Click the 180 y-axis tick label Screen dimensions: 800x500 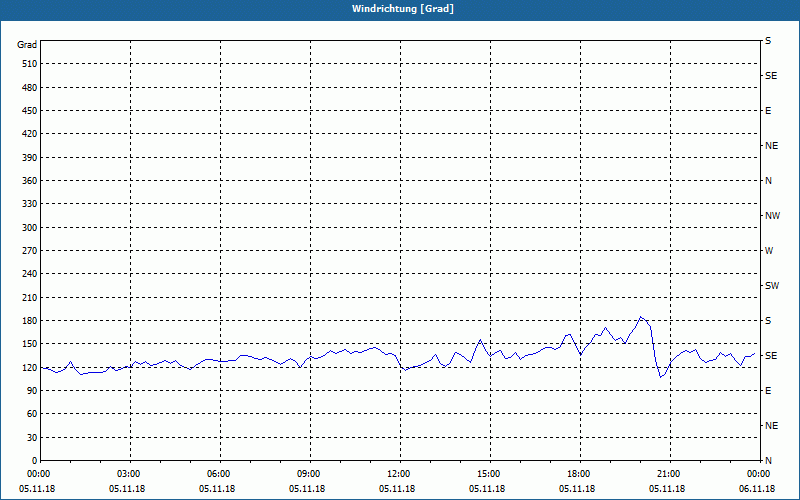click(30, 321)
